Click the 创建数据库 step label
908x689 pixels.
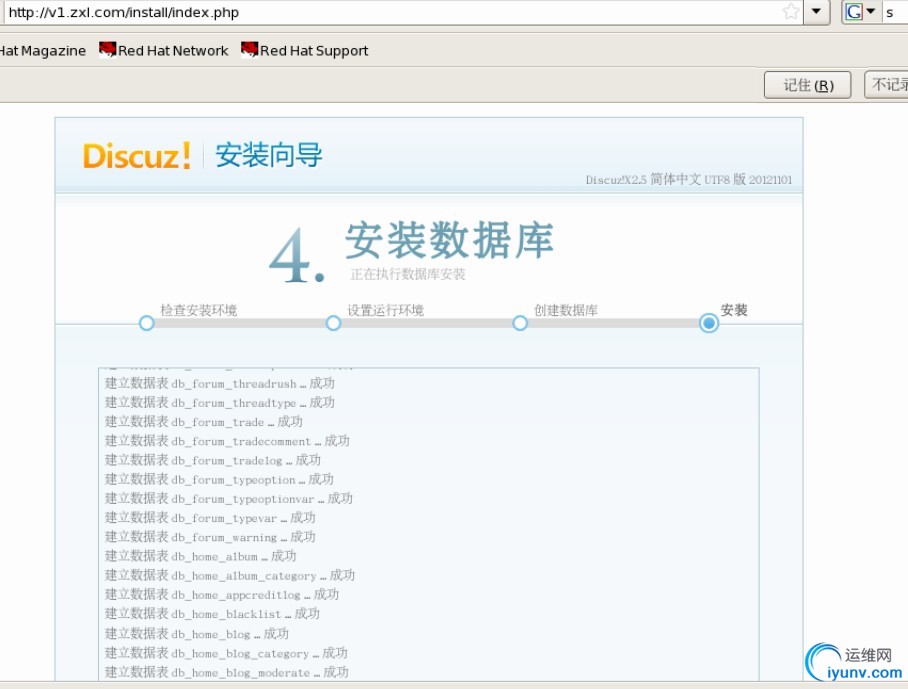click(566, 310)
